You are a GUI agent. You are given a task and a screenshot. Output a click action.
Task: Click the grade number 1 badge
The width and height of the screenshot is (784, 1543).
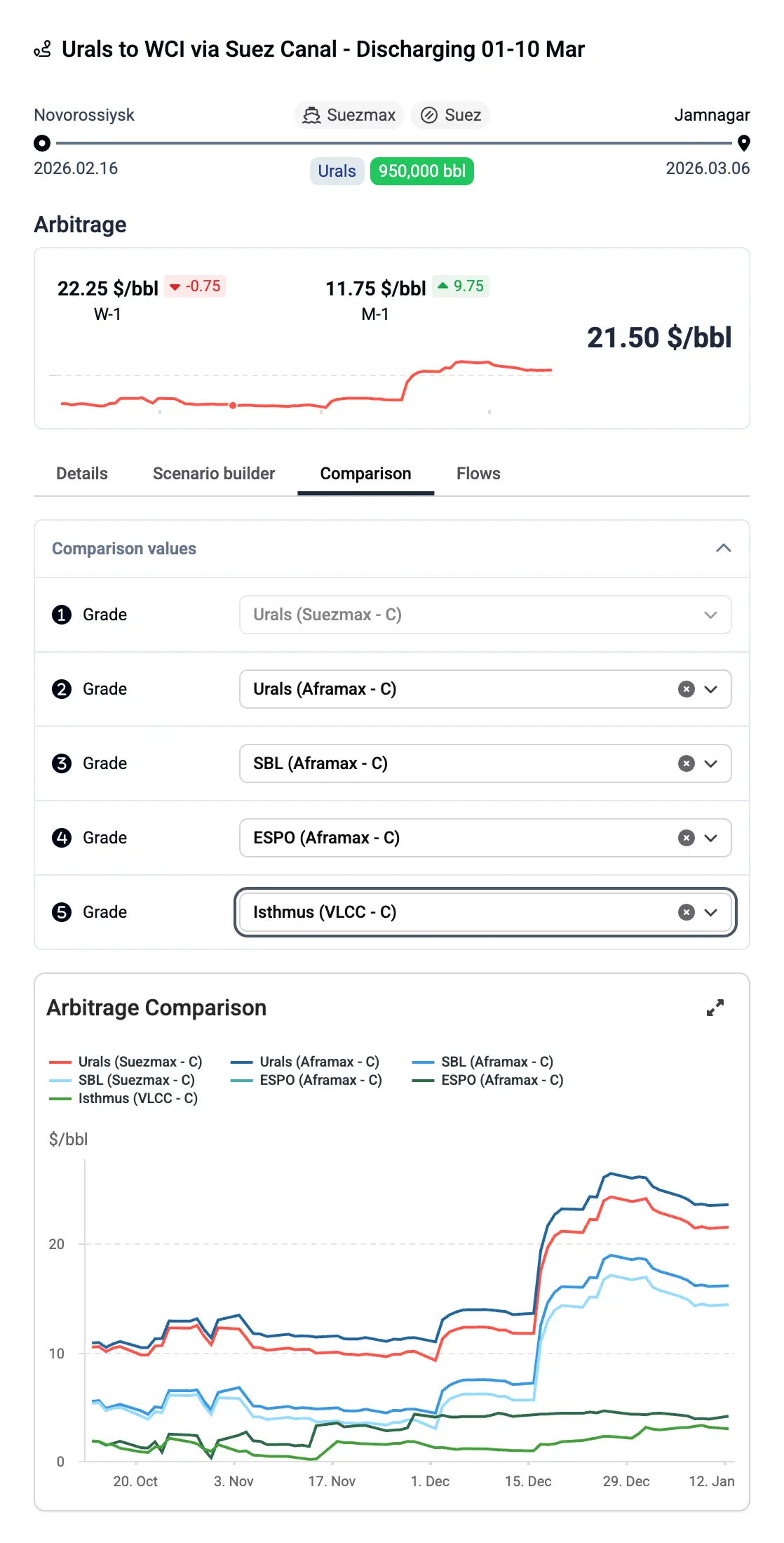[62, 615]
